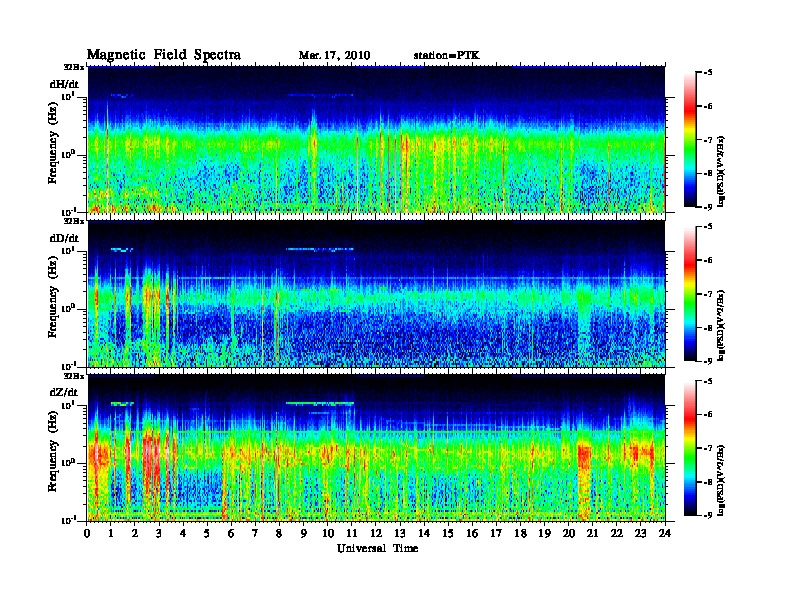Click hour tick label "5" on time axis
This screenshot has width=792, height=612.
pos(207,533)
